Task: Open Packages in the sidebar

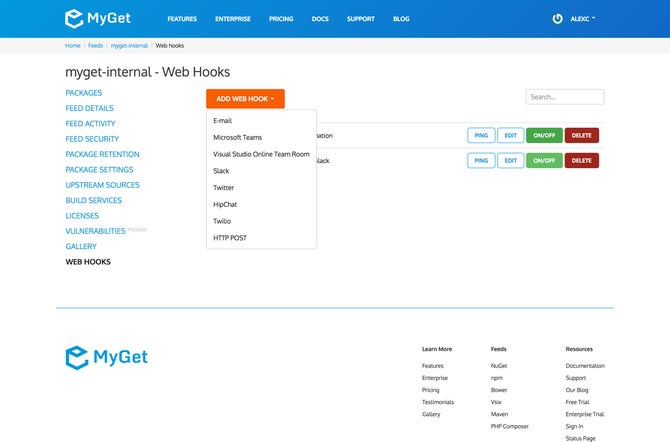Action: click(84, 93)
